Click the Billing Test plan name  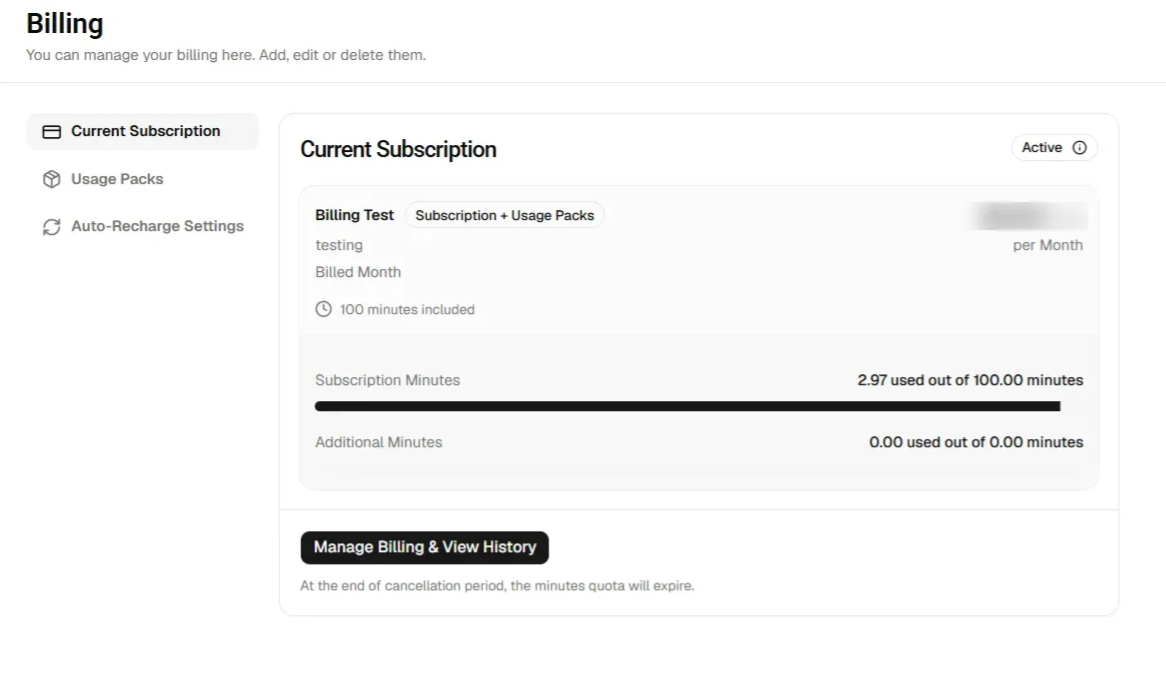tap(354, 216)
